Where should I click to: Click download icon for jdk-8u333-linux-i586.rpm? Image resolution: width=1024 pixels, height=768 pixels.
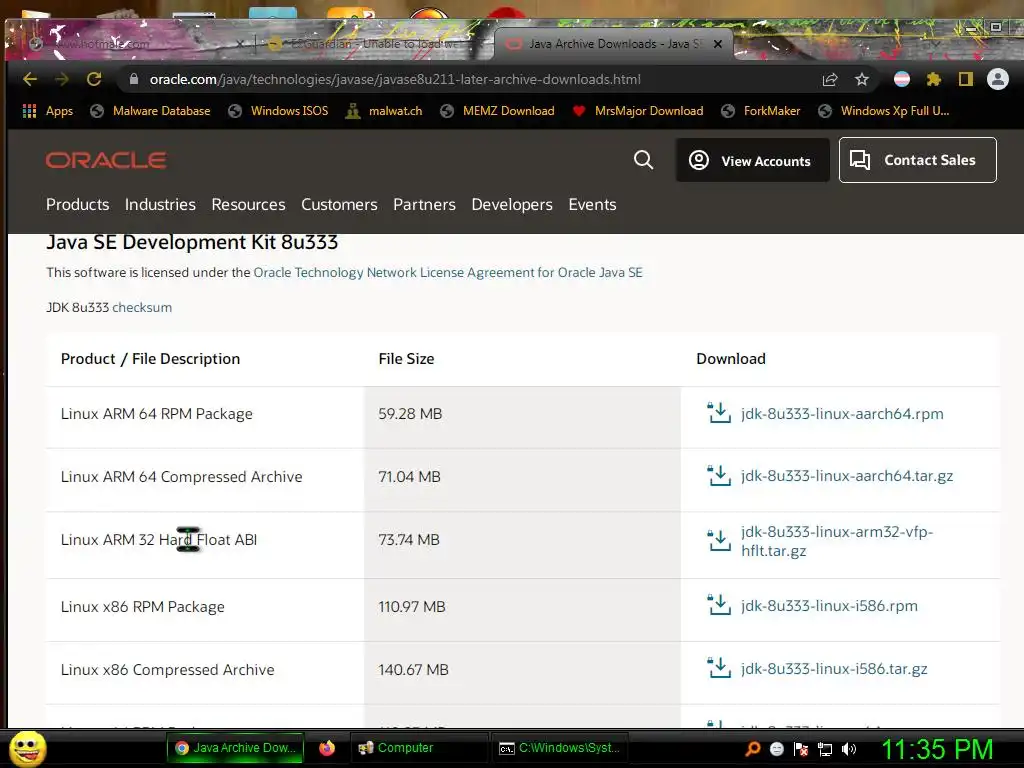pos(719,605)
